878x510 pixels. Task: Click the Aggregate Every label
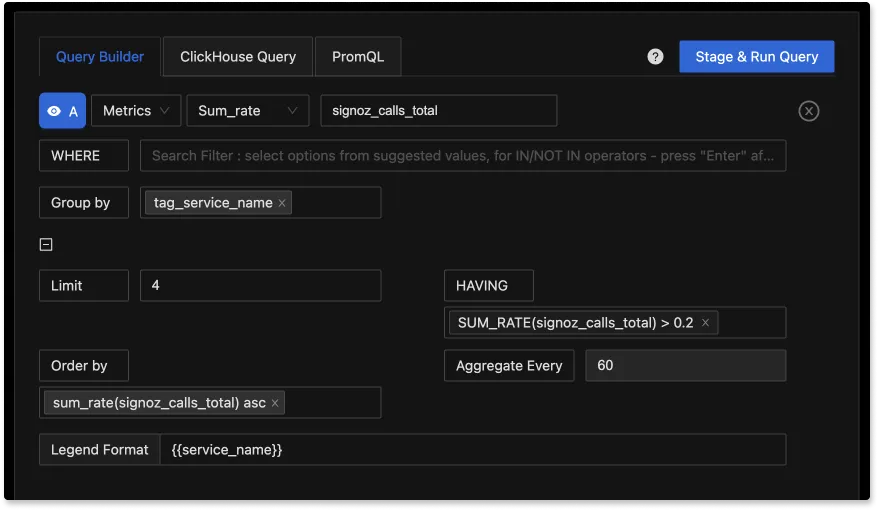pos(509,366)
